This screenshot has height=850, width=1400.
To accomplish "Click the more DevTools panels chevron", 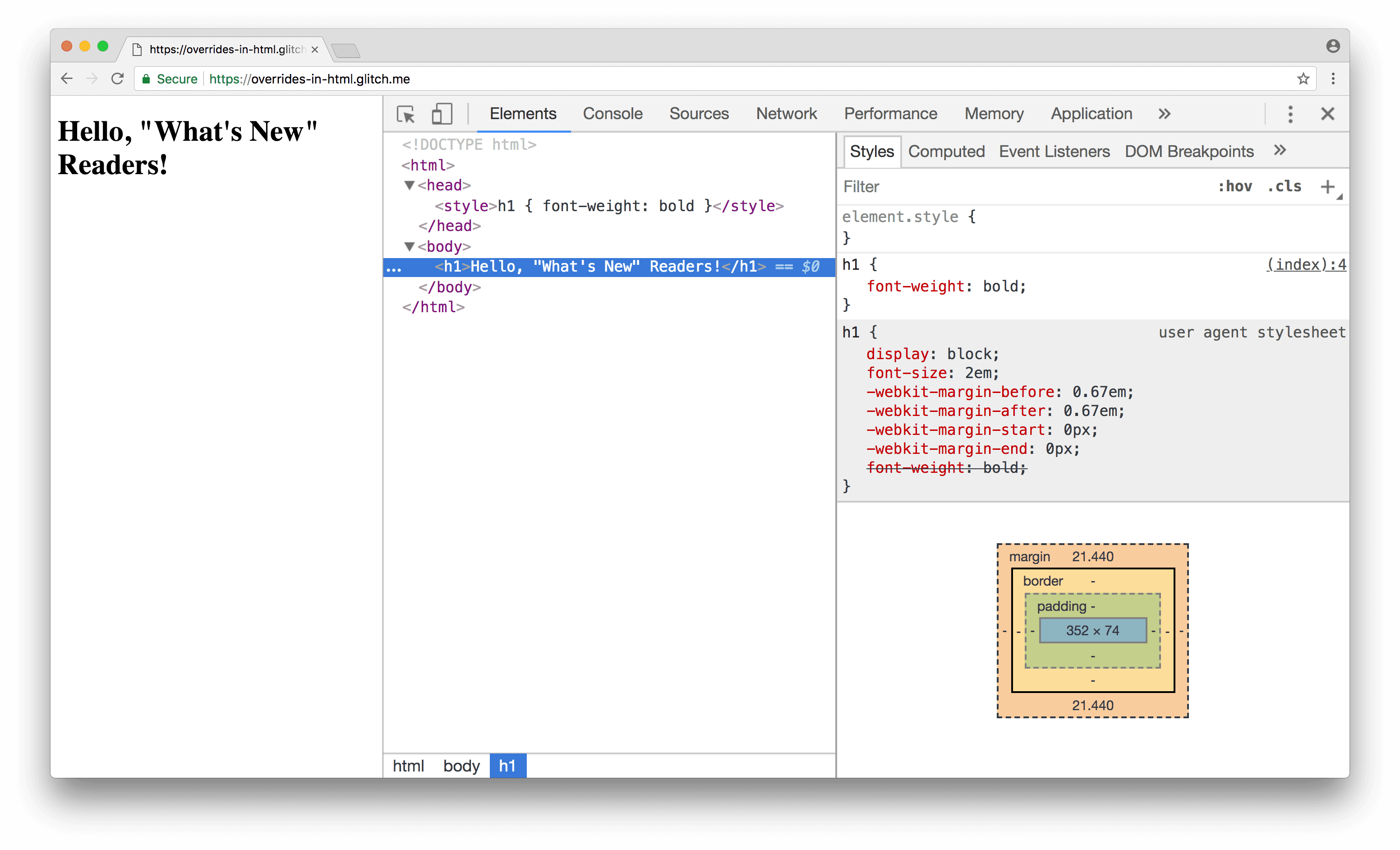I will 1164,113.
